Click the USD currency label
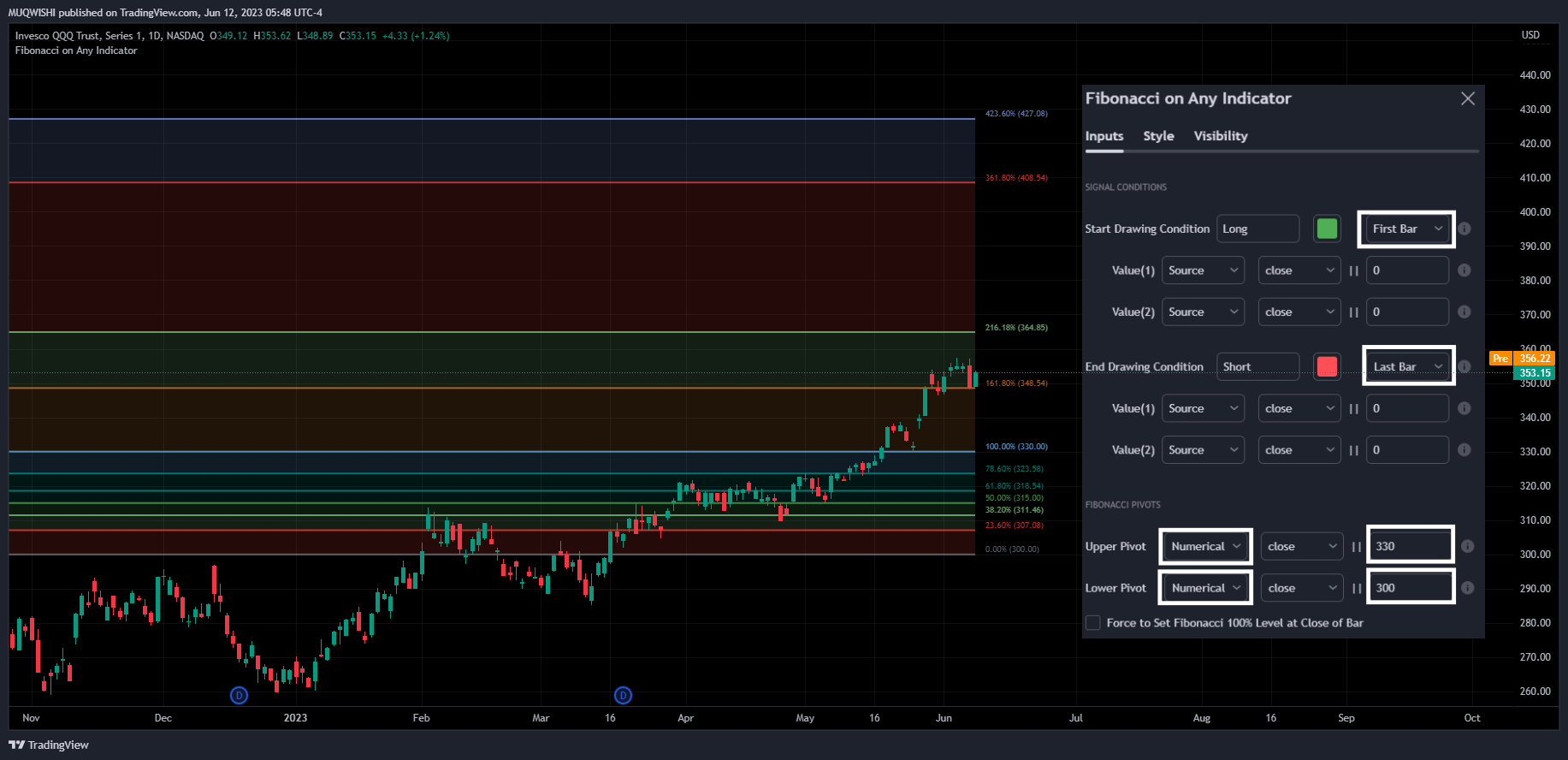This screenshot has height=760, width=1568. [x=1530, y=35]
